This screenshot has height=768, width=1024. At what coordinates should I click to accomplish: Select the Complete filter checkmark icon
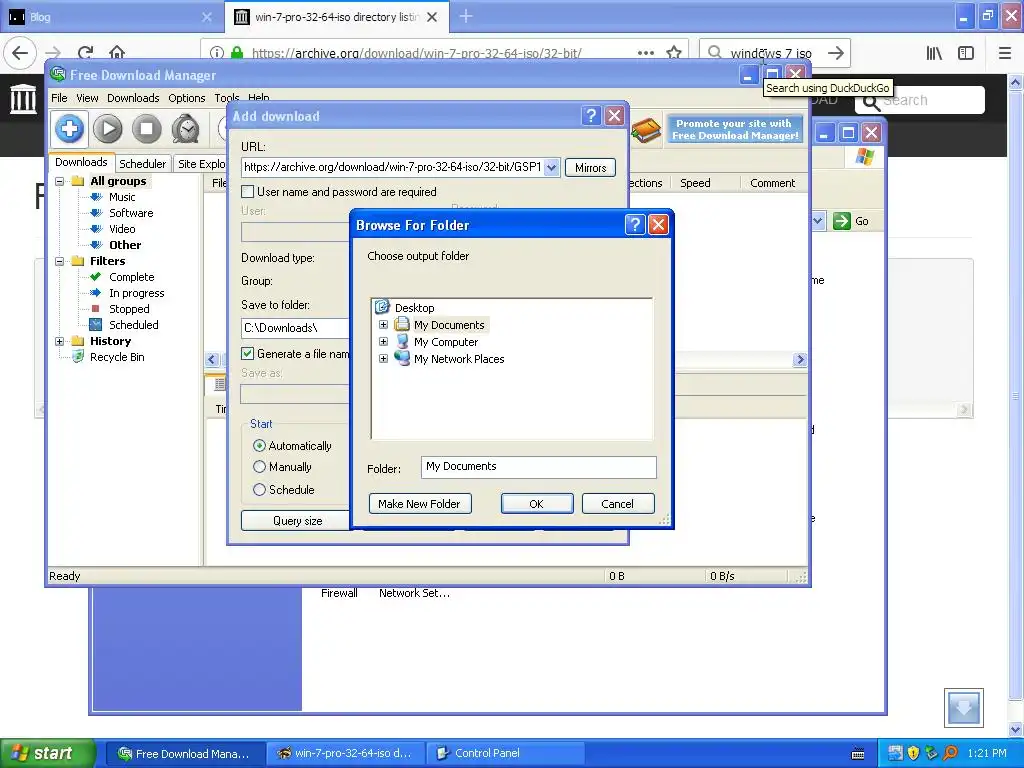[95, 277]
